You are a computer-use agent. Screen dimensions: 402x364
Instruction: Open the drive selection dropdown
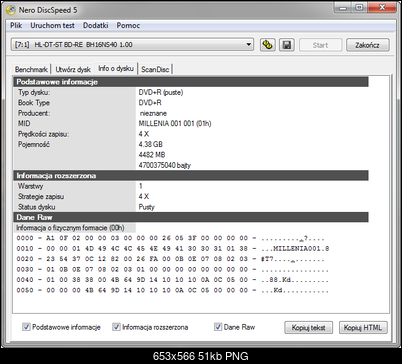132,44
